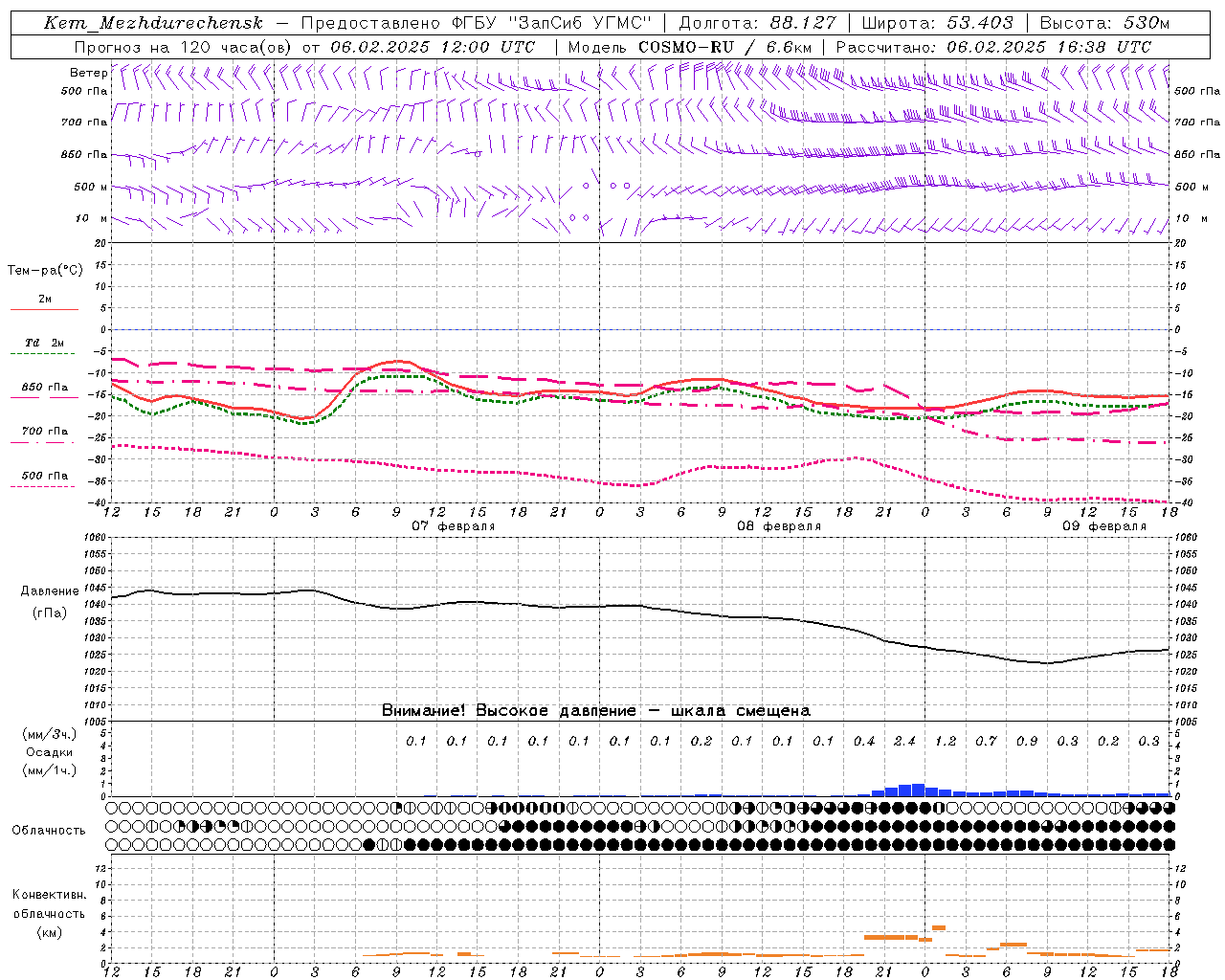Click the (мм/3ч.) precipitation unit label
Viewport: 1225px width, 980px height.
50,734
